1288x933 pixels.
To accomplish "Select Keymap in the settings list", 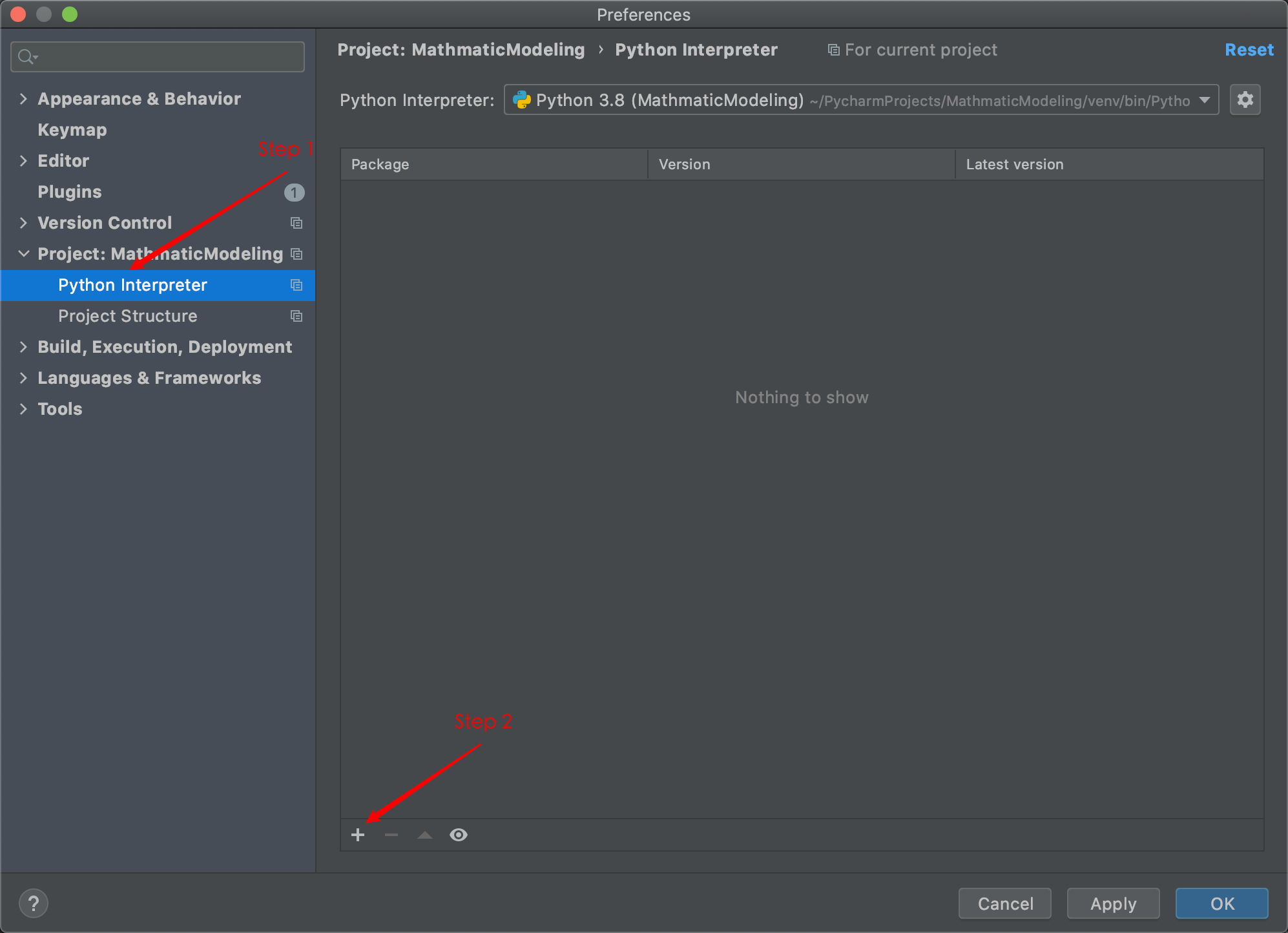I will coord(72,130).
